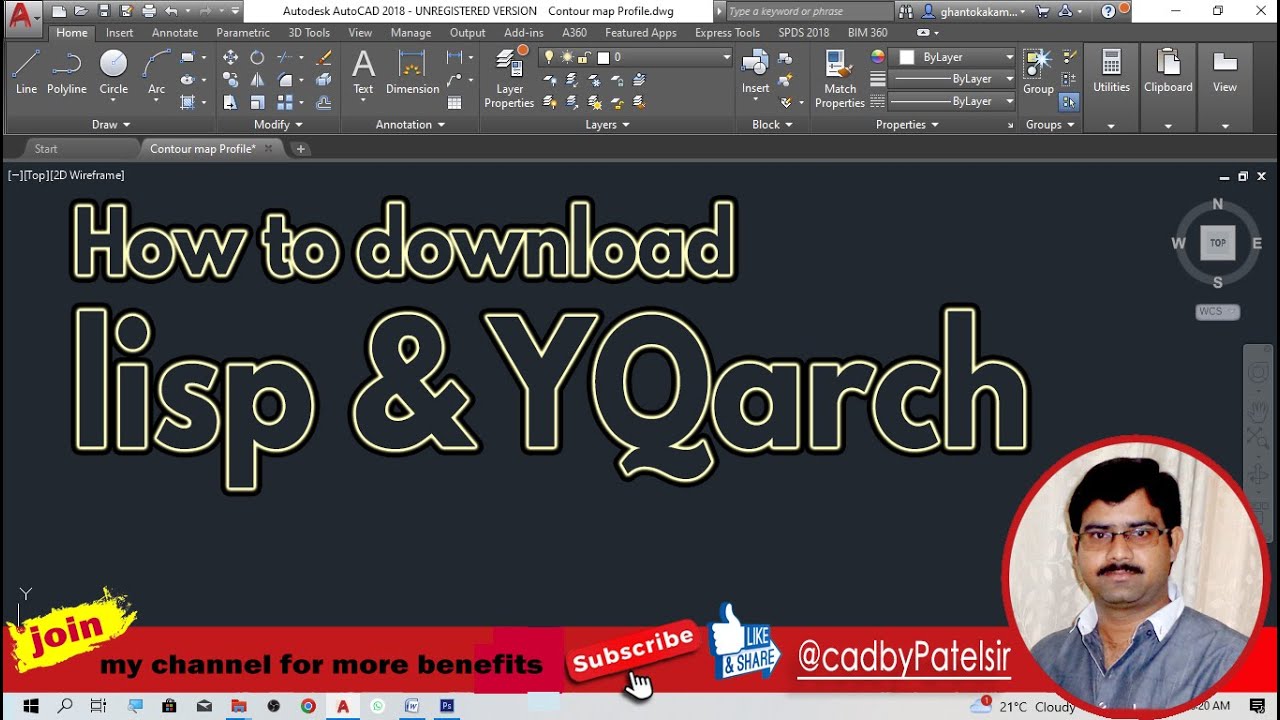
Task: Expand the Draw panel
Action: (111, 124)
